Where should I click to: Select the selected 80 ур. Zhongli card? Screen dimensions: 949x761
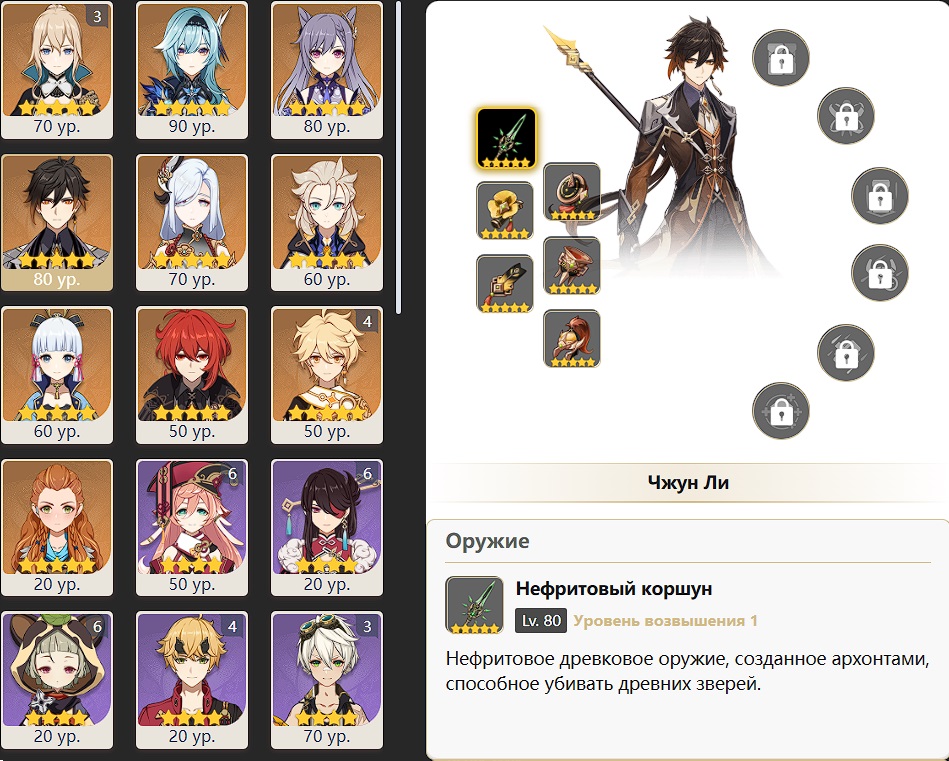[57, 223]
